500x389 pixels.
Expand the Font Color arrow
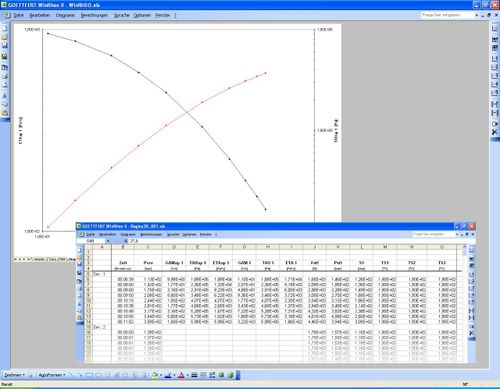click(x=187, y=375)
